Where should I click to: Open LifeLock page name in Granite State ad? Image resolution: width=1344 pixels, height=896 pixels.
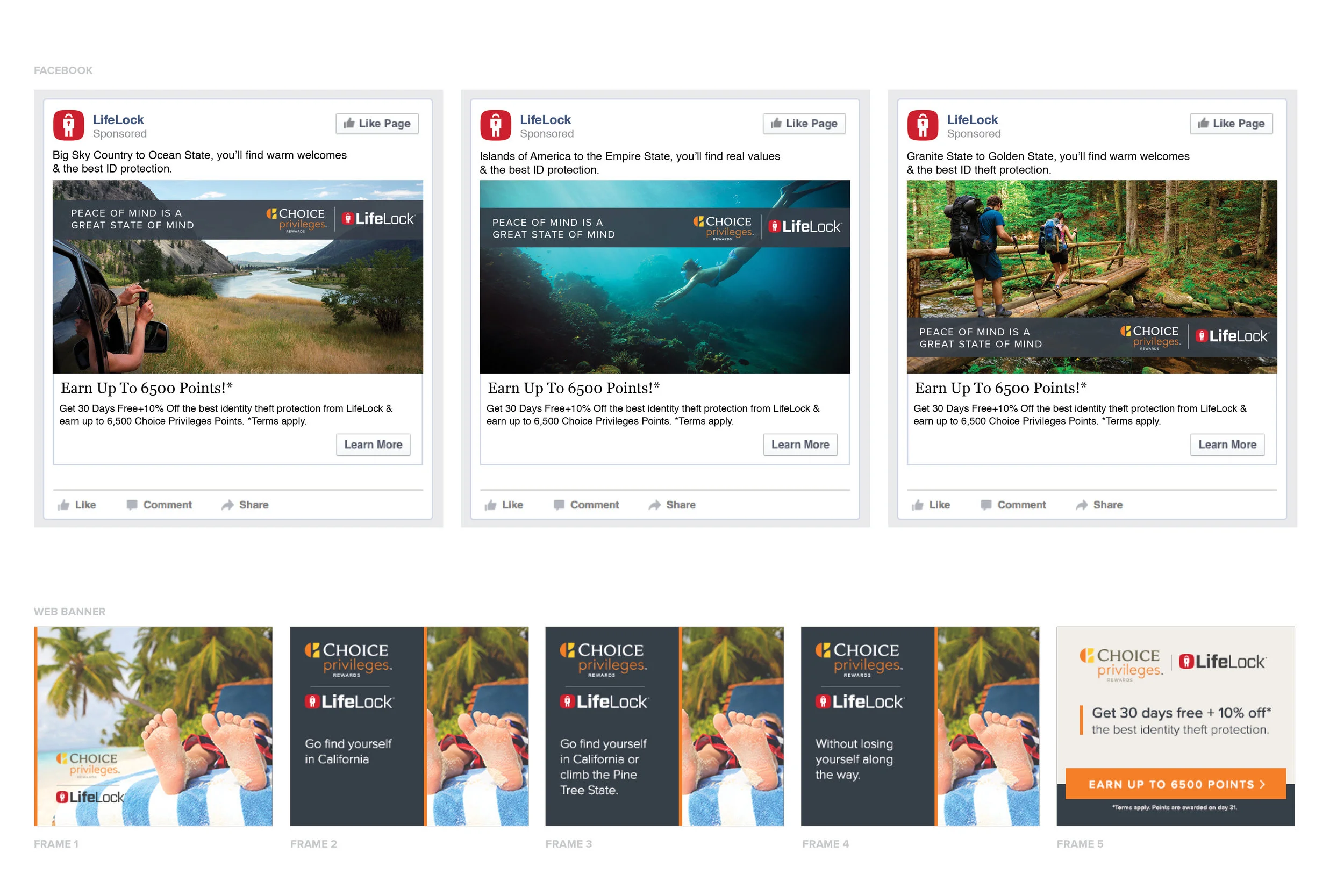[972, 119]
